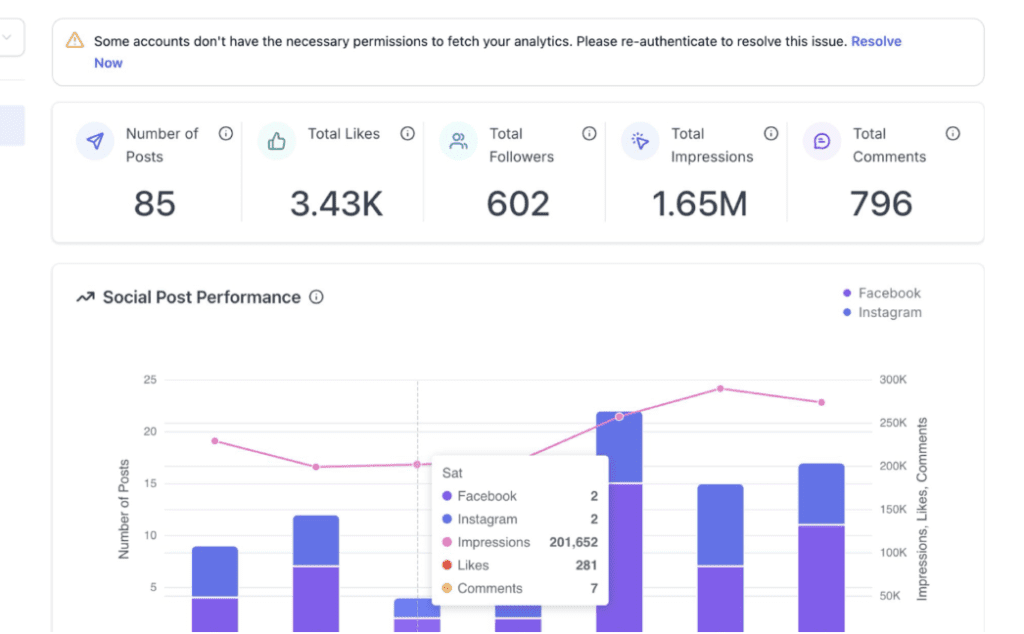Click the 85 Number of Posts value
This screenshot has height=634, width=1024.
155,204
